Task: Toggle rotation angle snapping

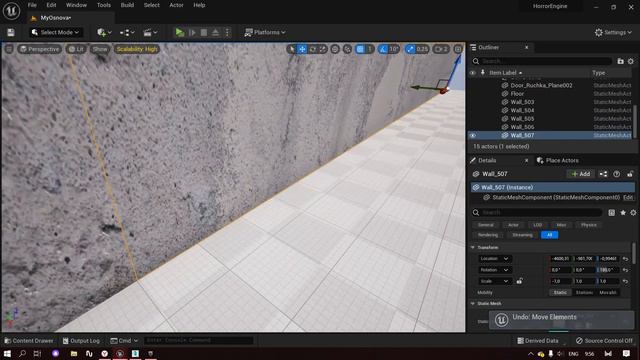Action: (x=383, y=49)
